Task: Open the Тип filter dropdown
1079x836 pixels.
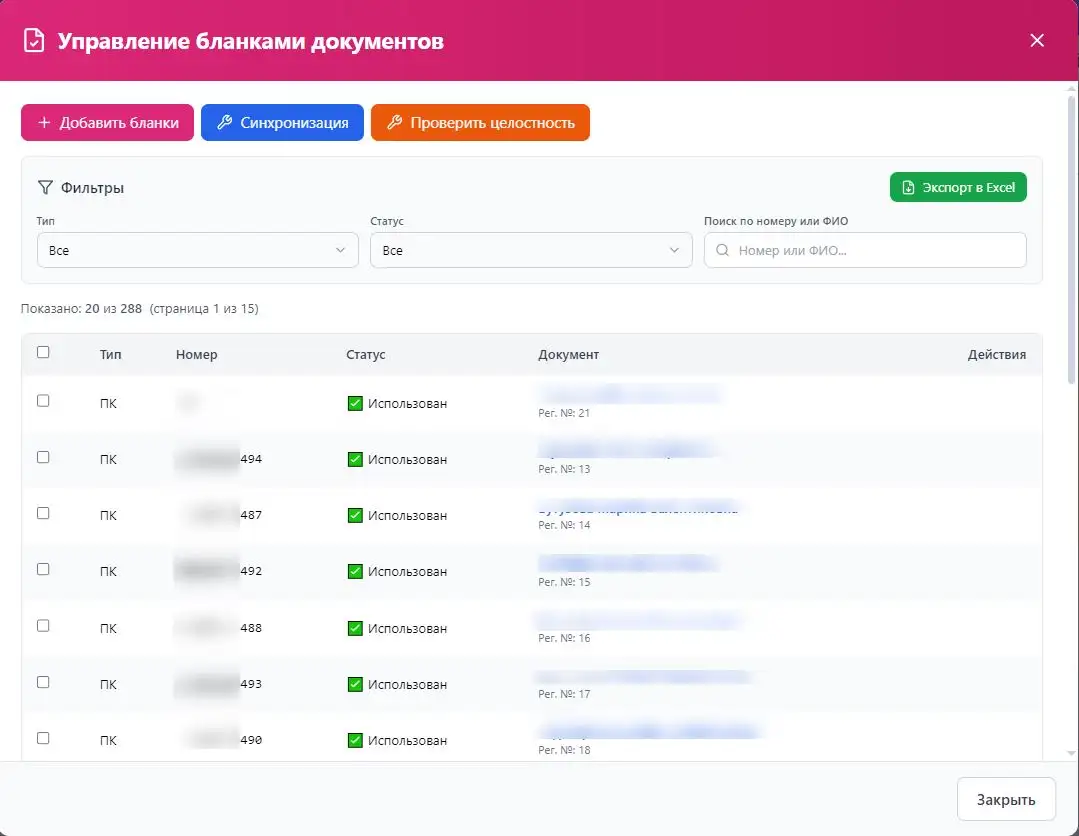Action: pyautogui.click(x=197, y=250)
